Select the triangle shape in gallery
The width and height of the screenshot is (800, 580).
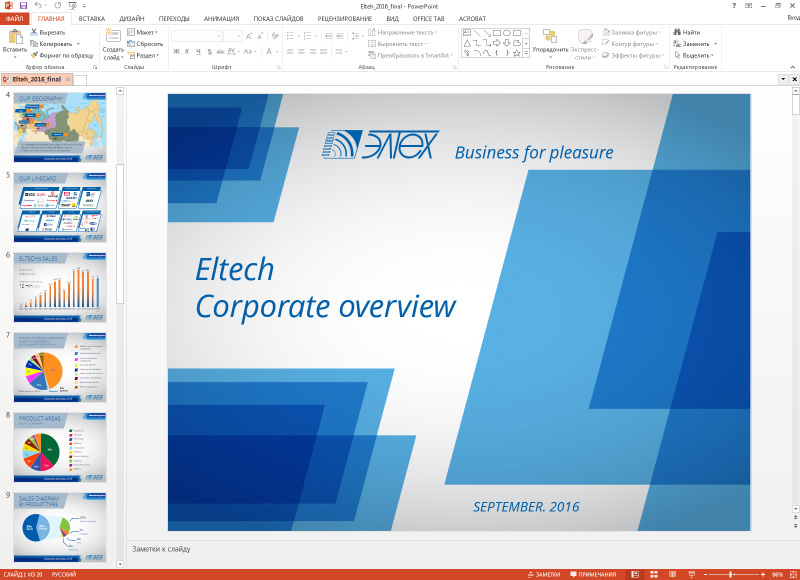click(467, 43)
